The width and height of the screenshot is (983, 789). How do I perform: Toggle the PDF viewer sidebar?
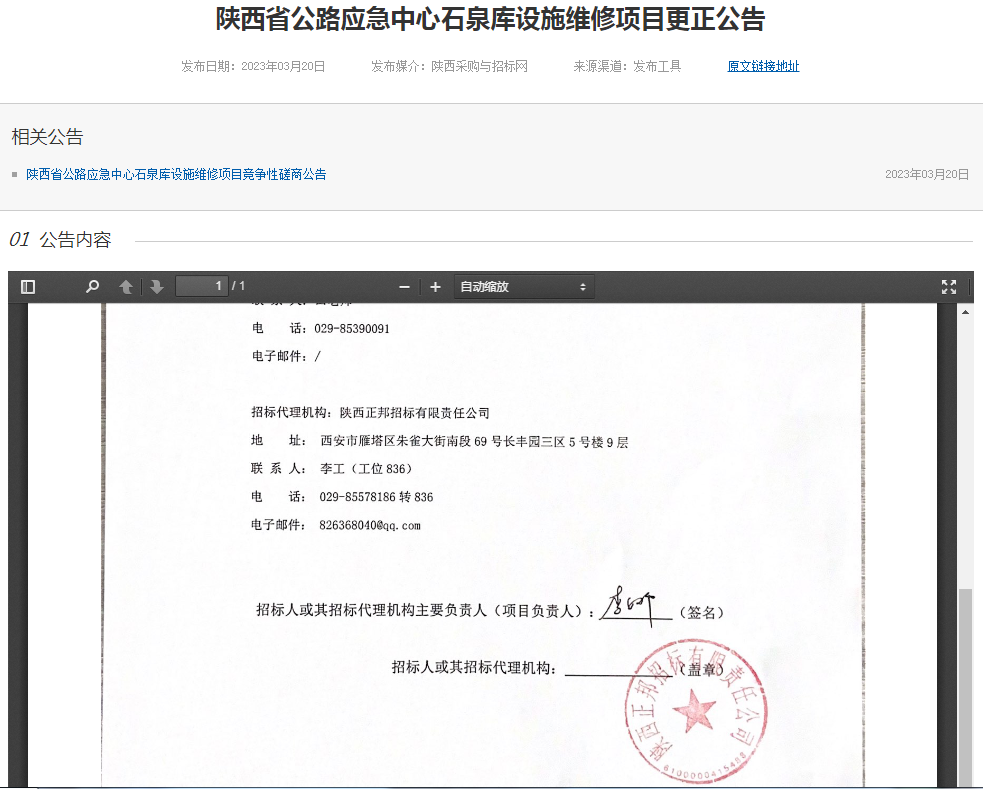pyautogui.click(x=28, y=287)
